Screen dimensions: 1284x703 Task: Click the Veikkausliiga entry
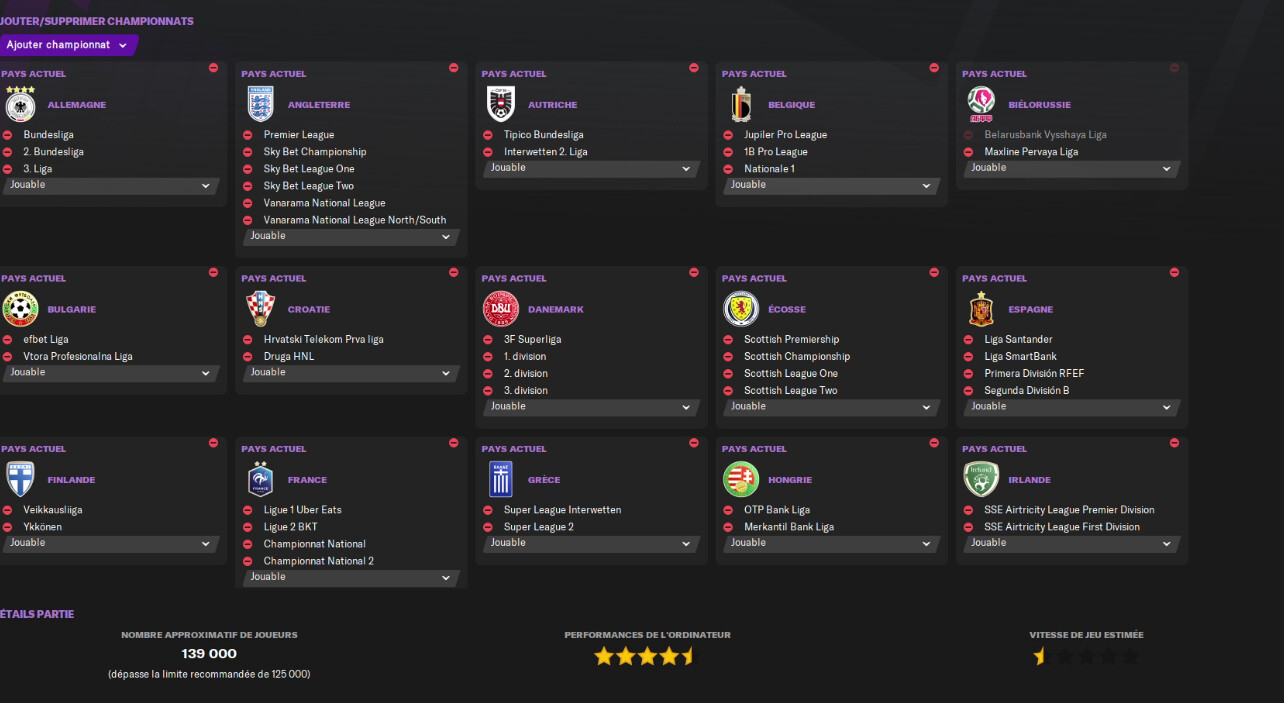tap(53, 510)
